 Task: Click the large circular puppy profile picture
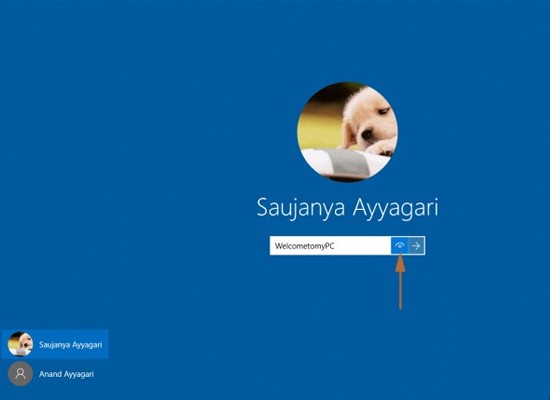[347, 132]
